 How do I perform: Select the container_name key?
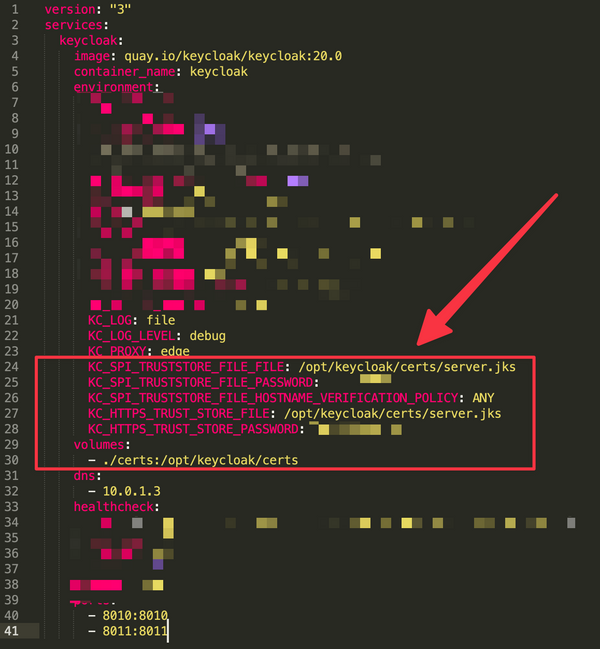click(119, 72)
